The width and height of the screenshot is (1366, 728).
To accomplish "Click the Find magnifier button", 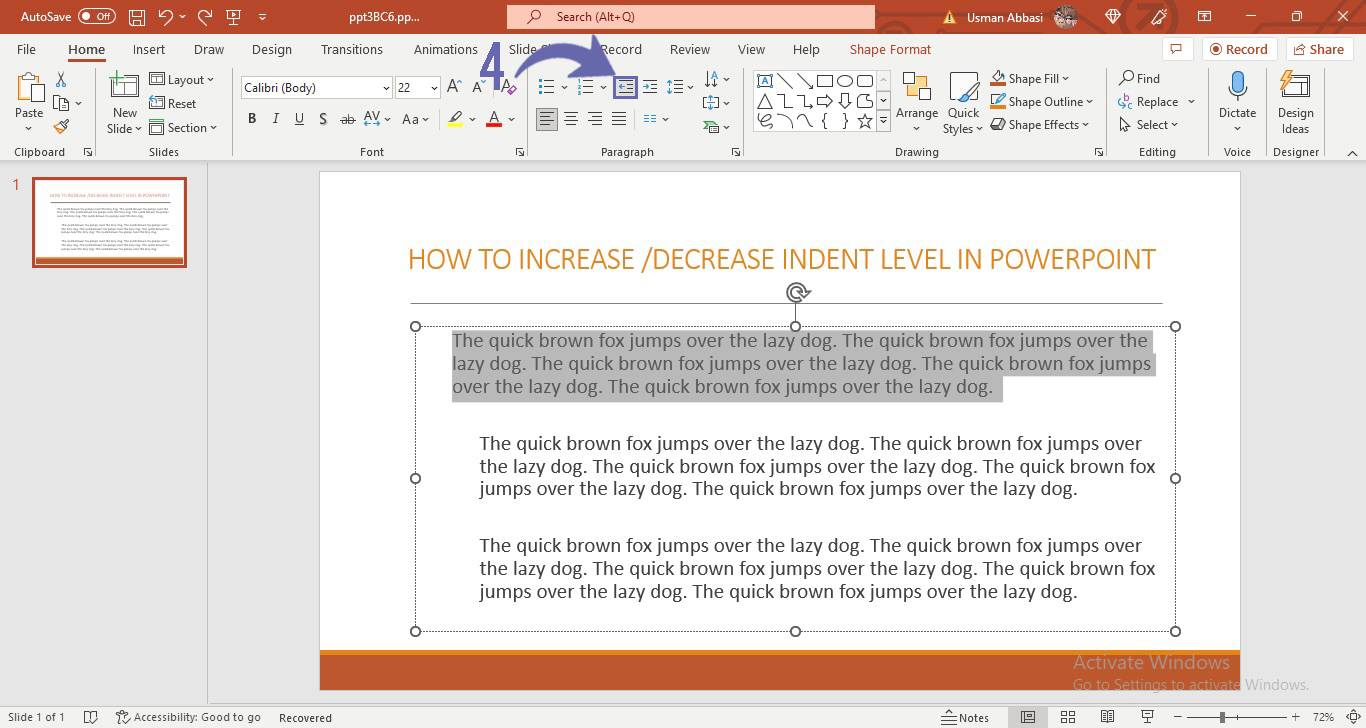I will pyautogui.click(x=1140, y=78).
